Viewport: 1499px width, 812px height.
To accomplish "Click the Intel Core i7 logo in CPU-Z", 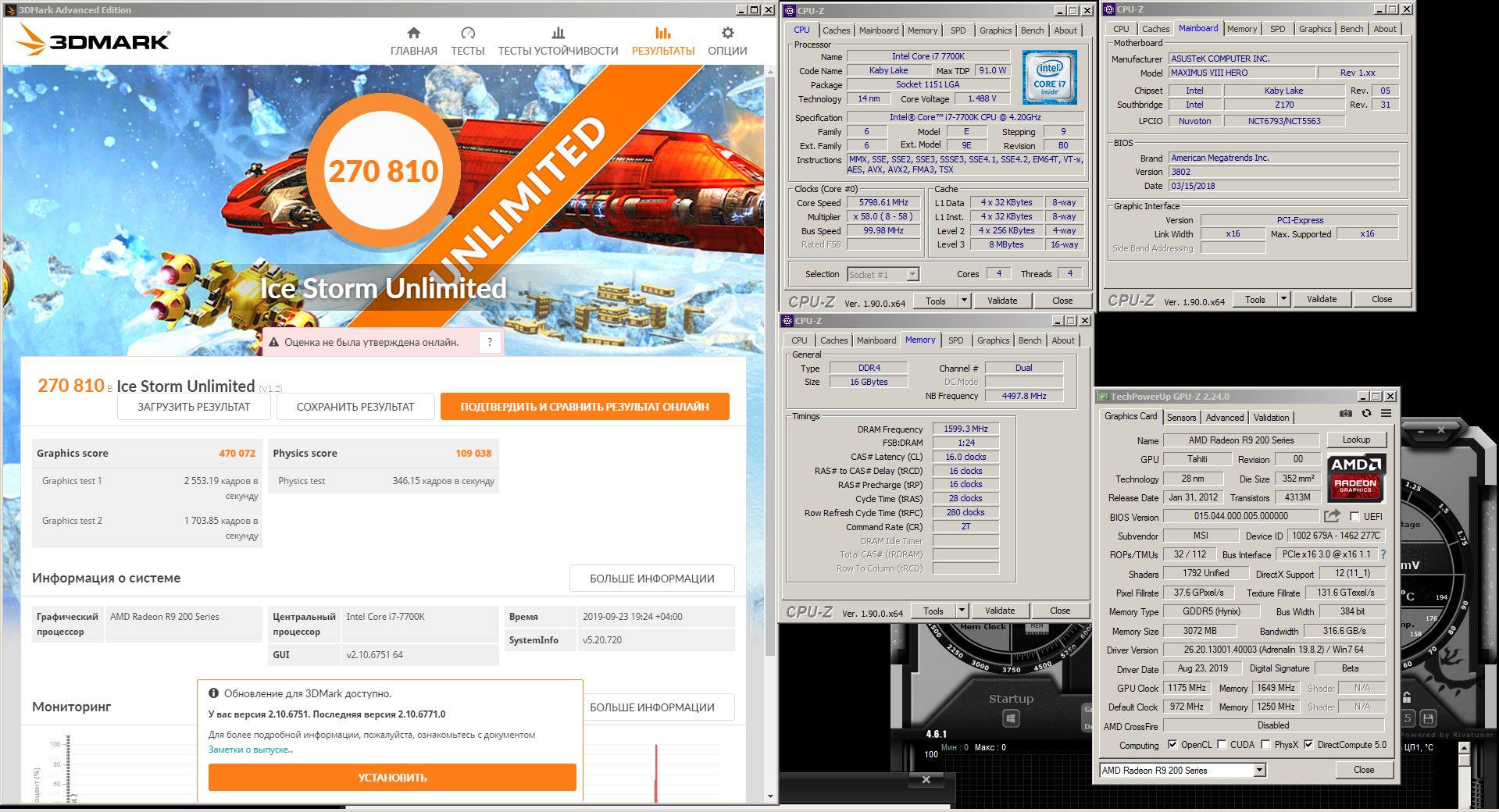I will pyautogui.click(x=1049, y=77).
